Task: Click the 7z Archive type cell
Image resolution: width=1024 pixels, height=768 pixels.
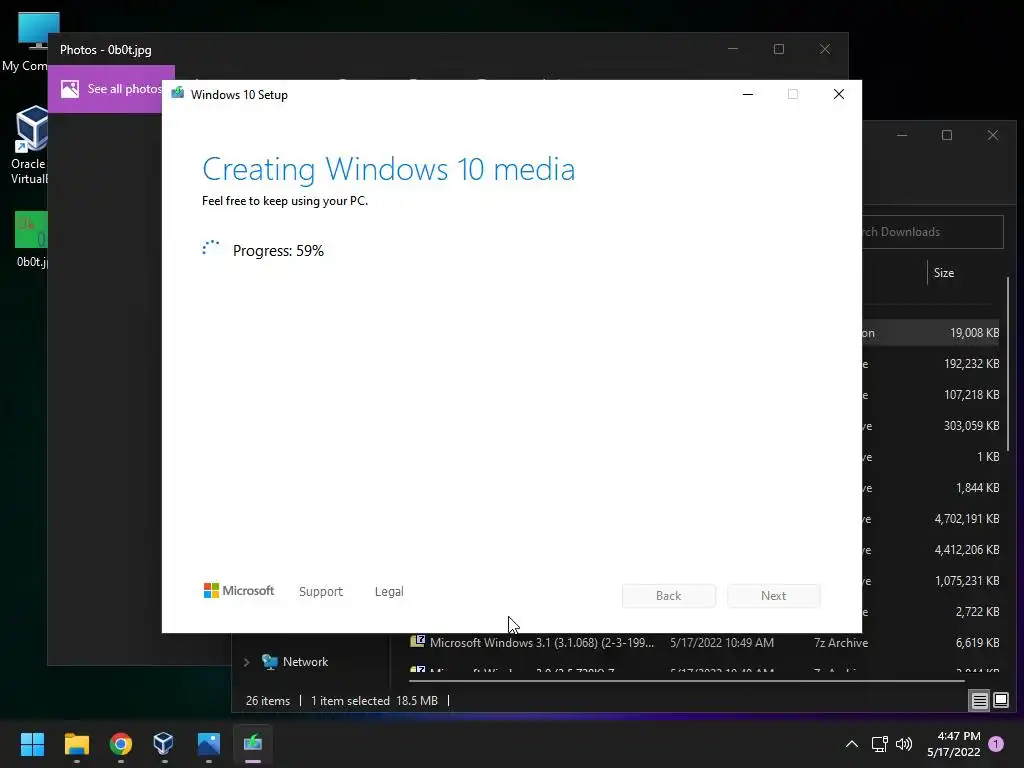Action: coord(840,643)
